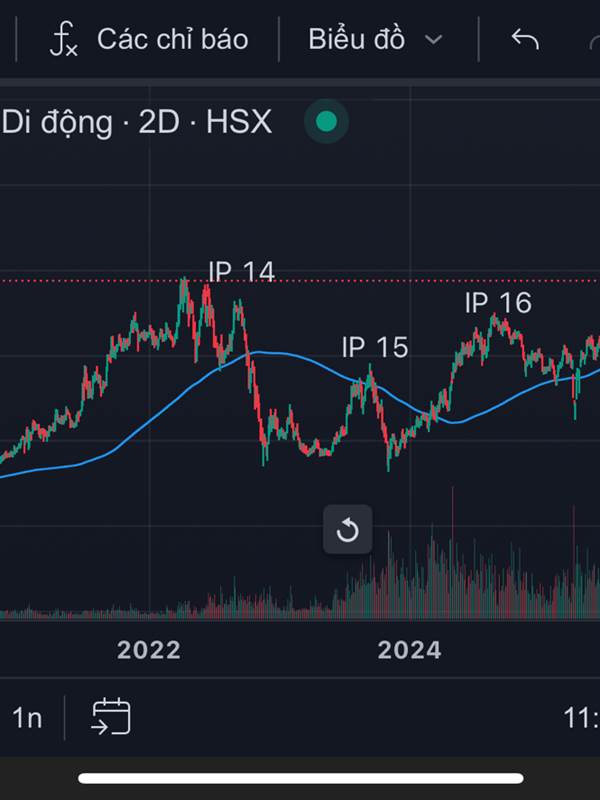Open the Biểu đồ chart dropdown
600x800 pixels.
click(375, 39)
